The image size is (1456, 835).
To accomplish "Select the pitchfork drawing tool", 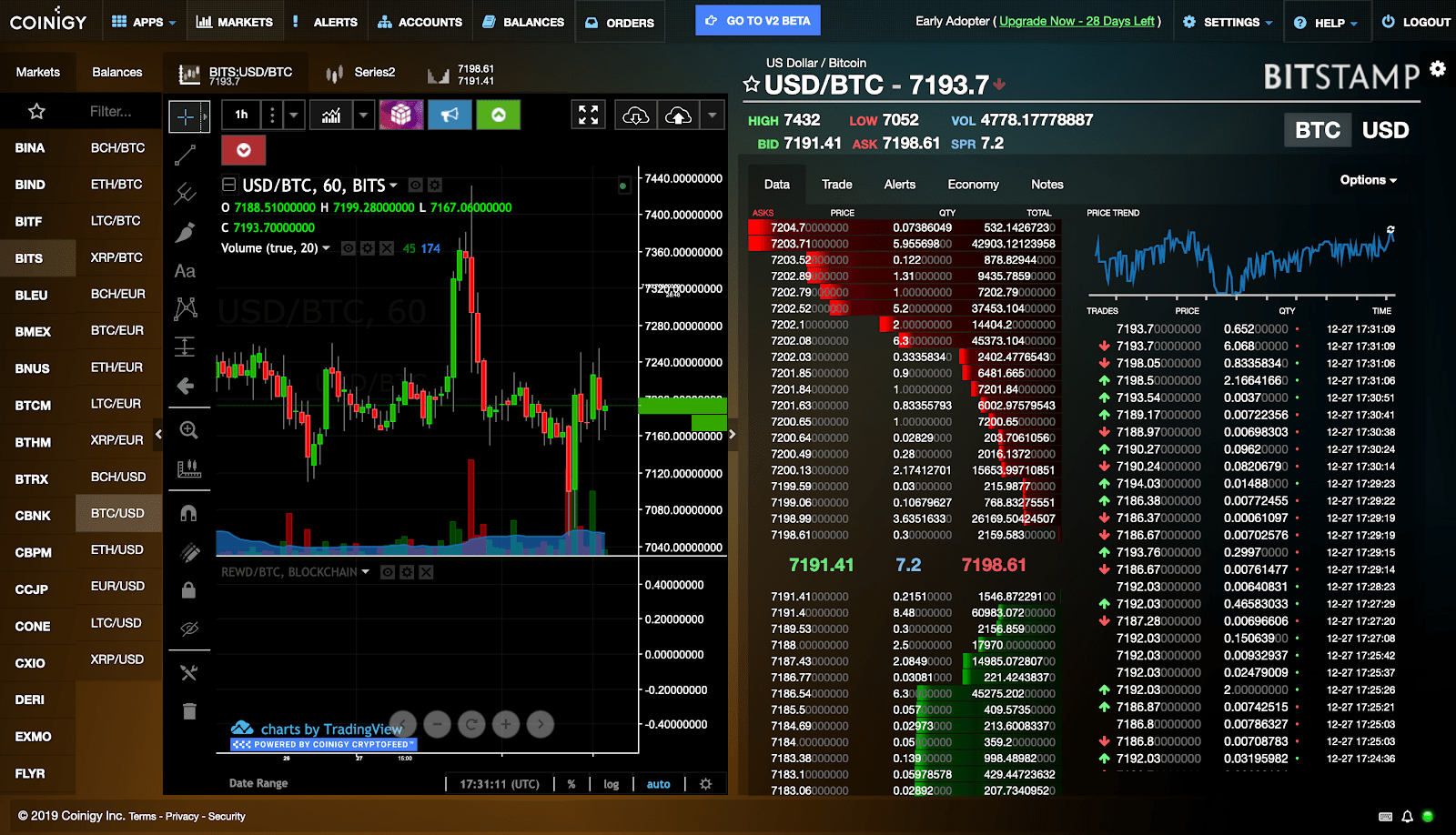I will pos(185,193).
